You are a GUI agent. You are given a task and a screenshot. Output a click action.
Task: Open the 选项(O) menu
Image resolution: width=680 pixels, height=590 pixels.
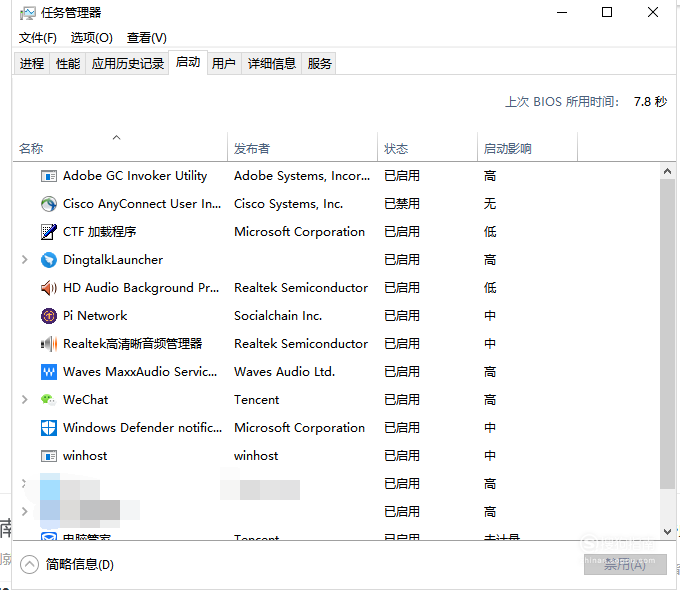(92, 38)
